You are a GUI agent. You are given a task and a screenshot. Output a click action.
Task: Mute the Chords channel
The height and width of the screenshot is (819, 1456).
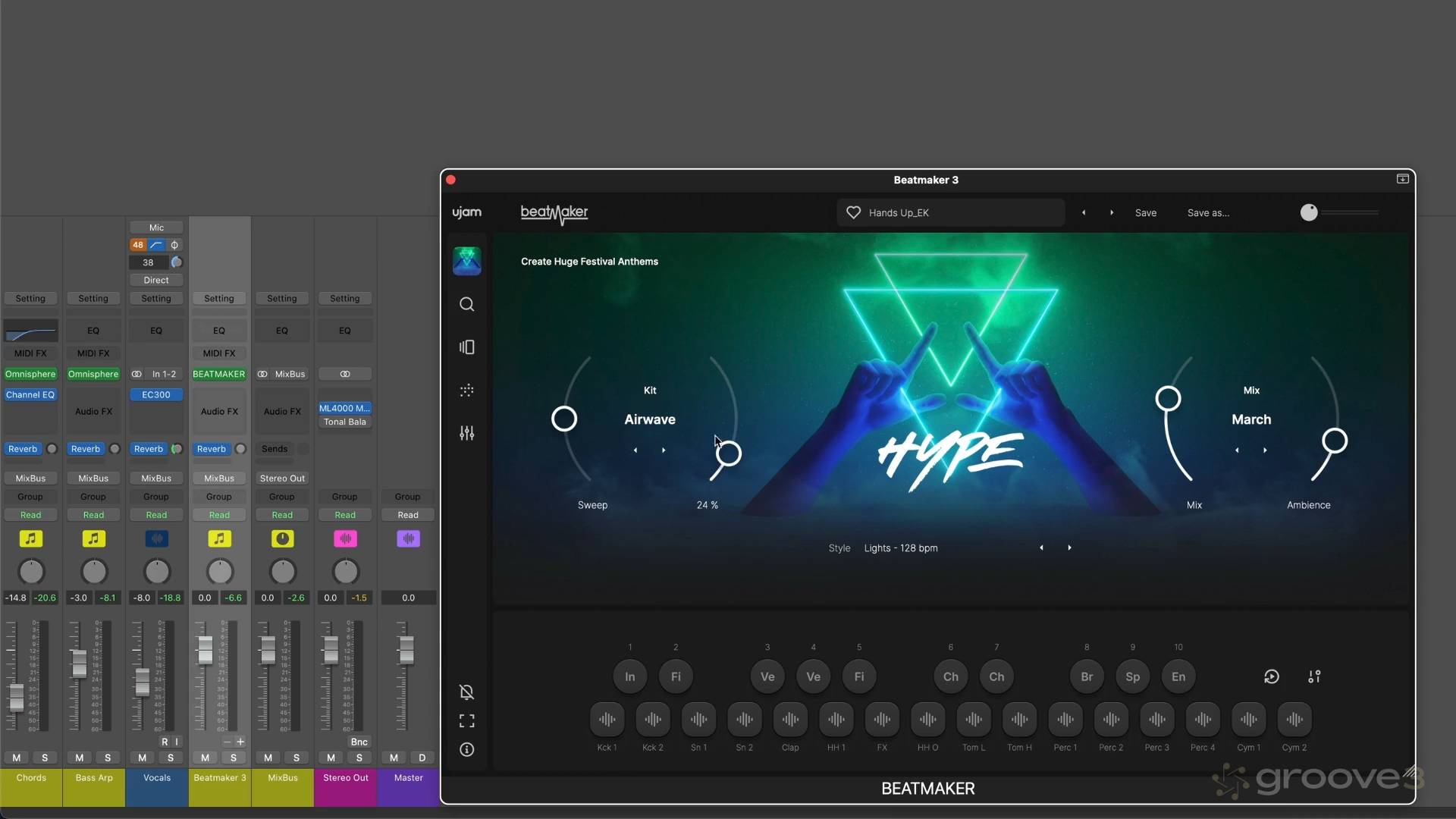pyautogui.click(x=17, y=758)
